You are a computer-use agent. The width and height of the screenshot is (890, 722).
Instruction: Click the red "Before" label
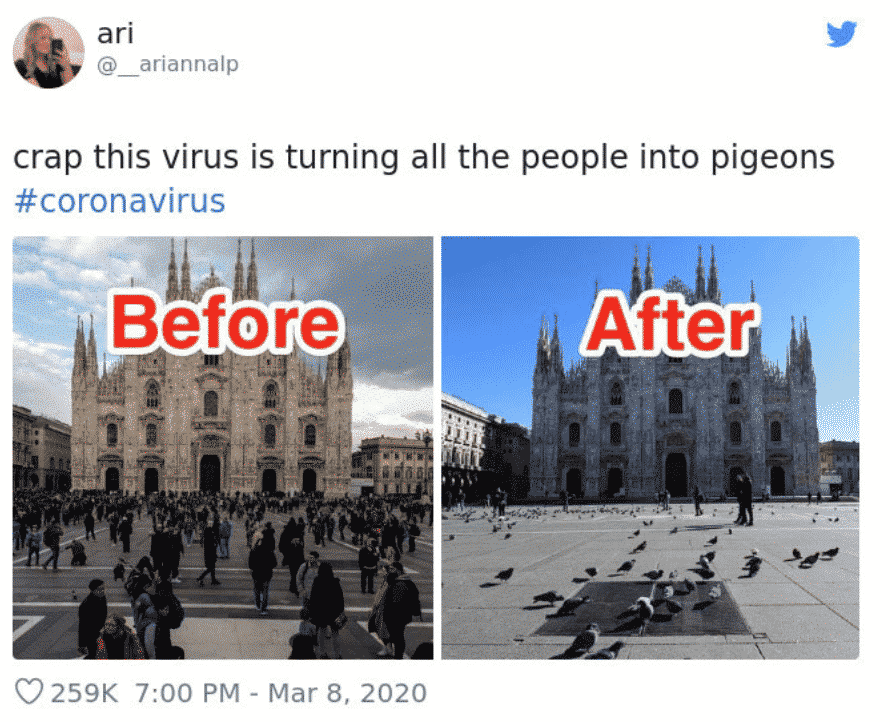(x=227, y=324)
